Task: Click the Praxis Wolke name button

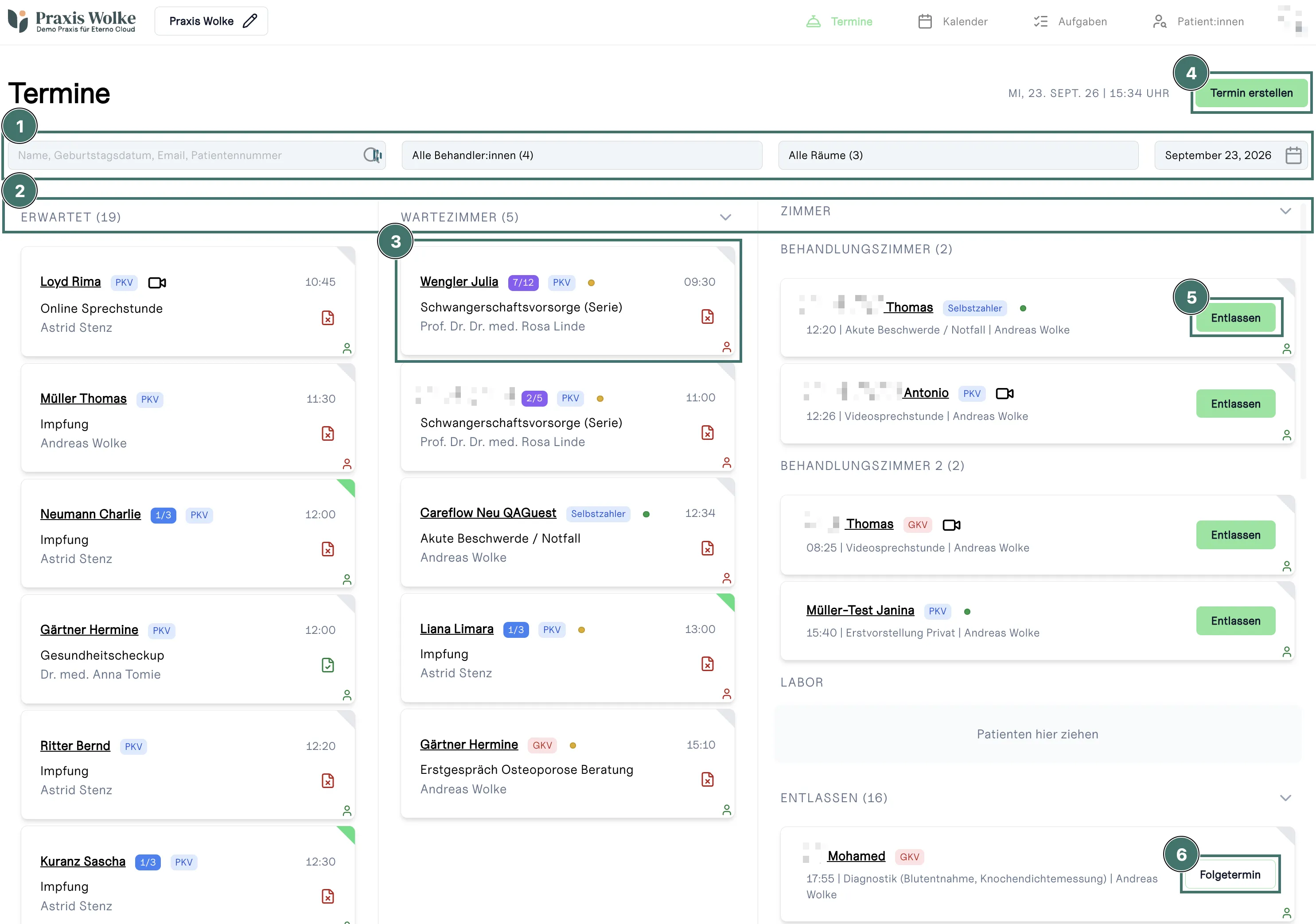Action: 211,21
